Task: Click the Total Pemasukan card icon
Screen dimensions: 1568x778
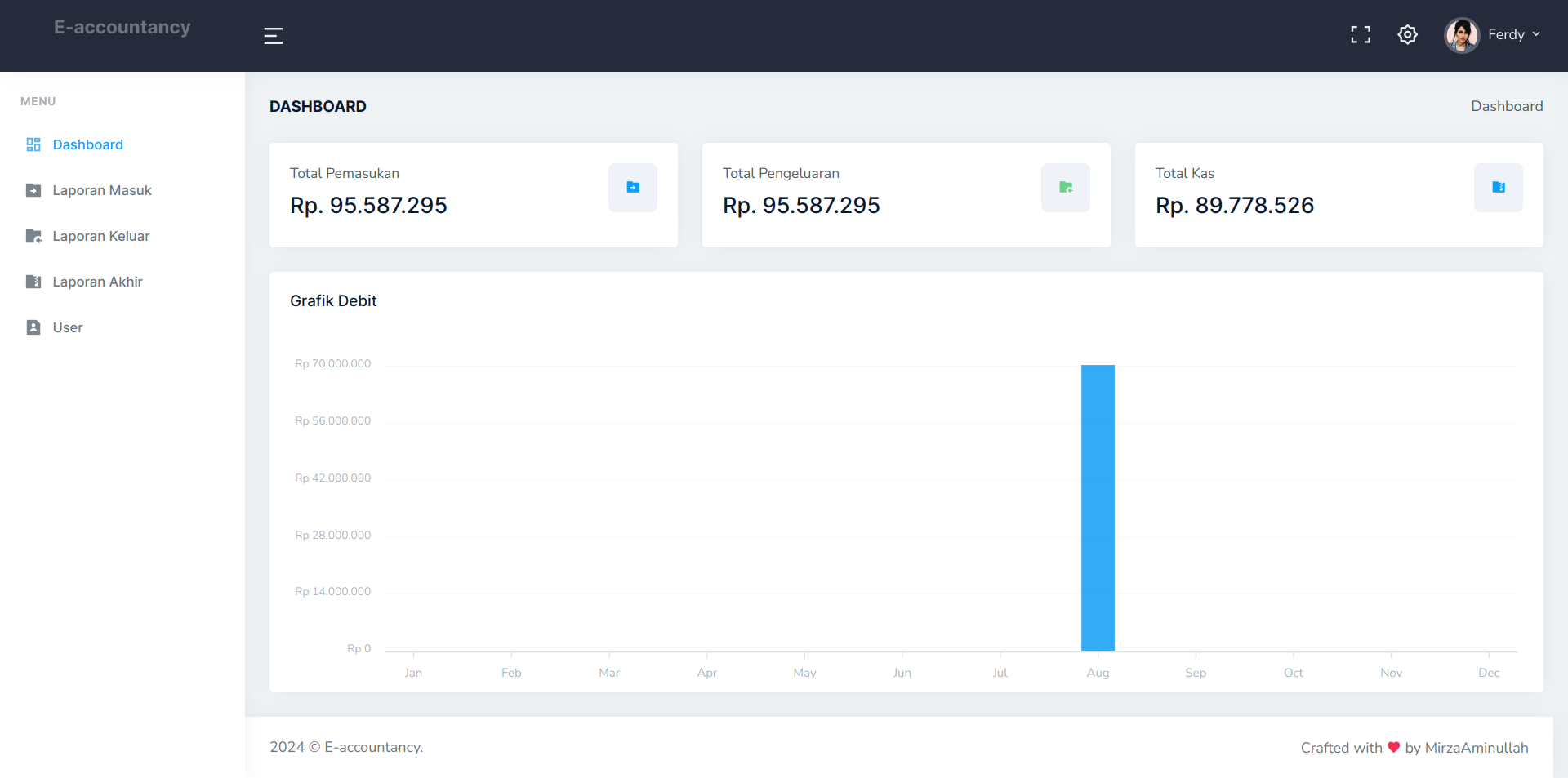Action: click(632, 188)
